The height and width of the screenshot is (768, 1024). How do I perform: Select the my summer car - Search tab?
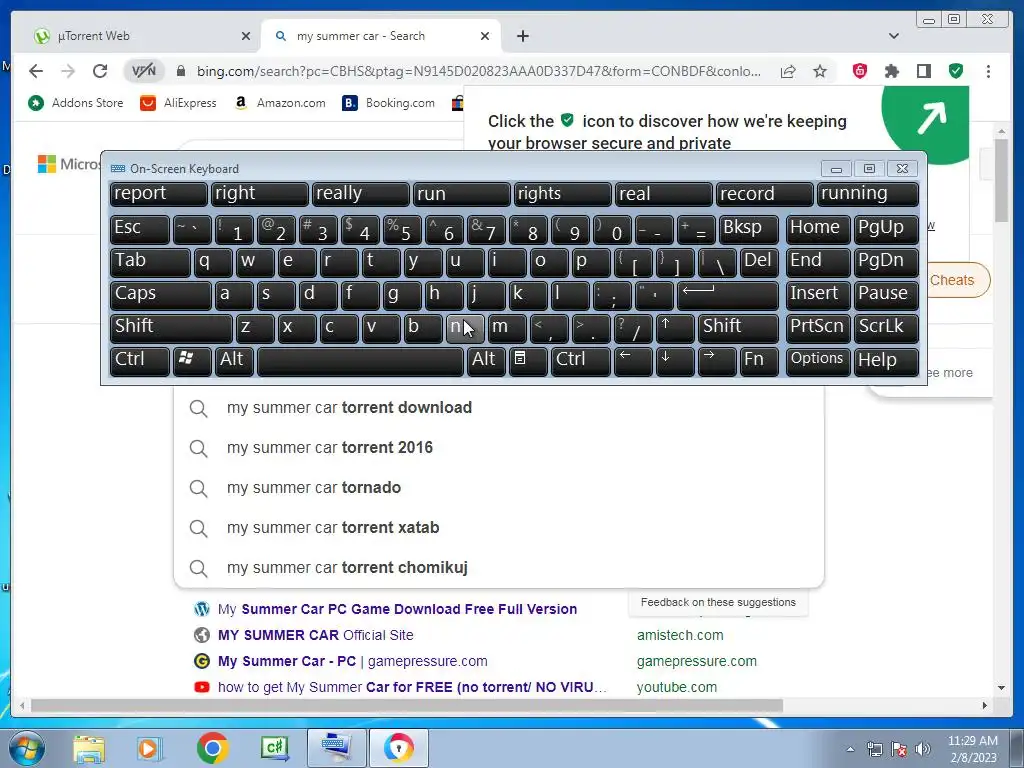(381, 36)
